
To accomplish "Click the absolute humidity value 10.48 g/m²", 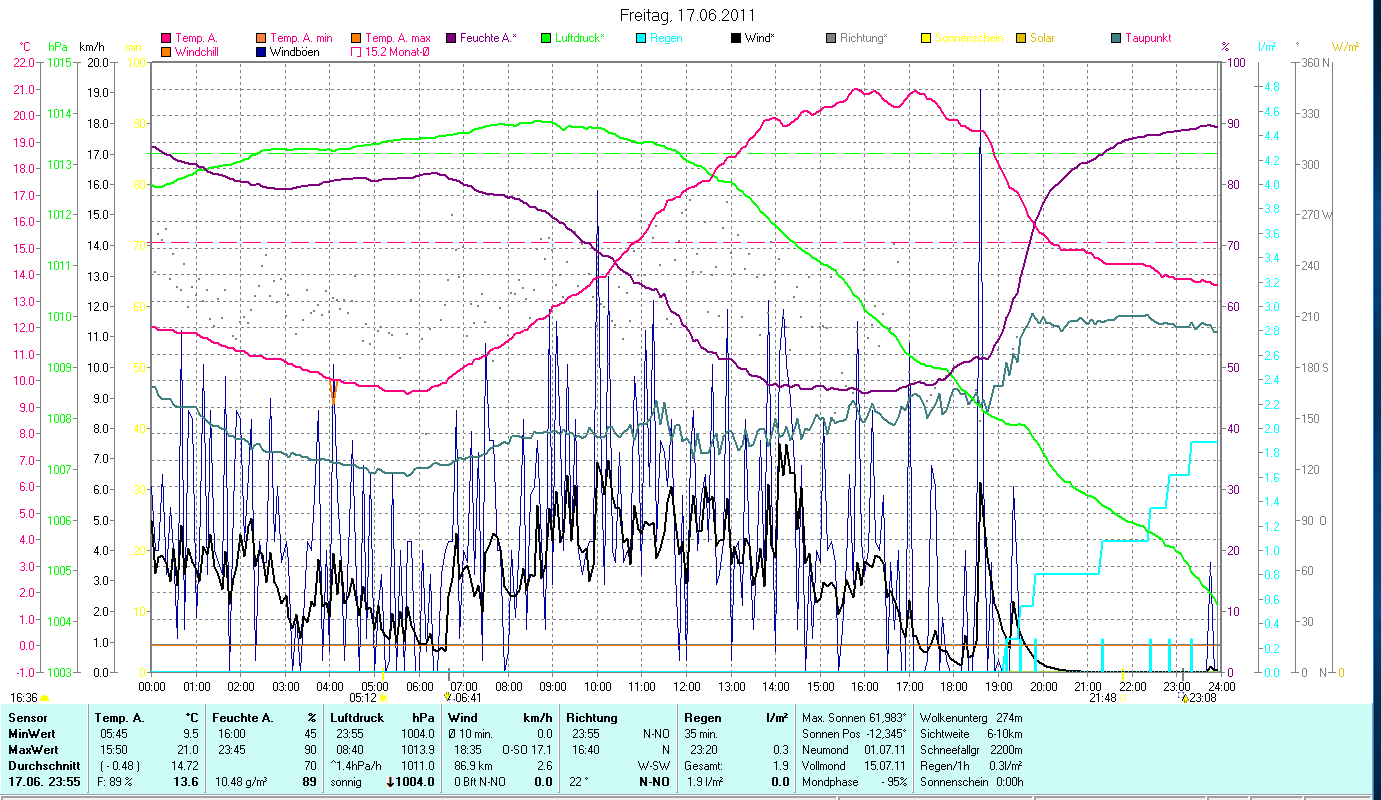I will pos(244,782).
